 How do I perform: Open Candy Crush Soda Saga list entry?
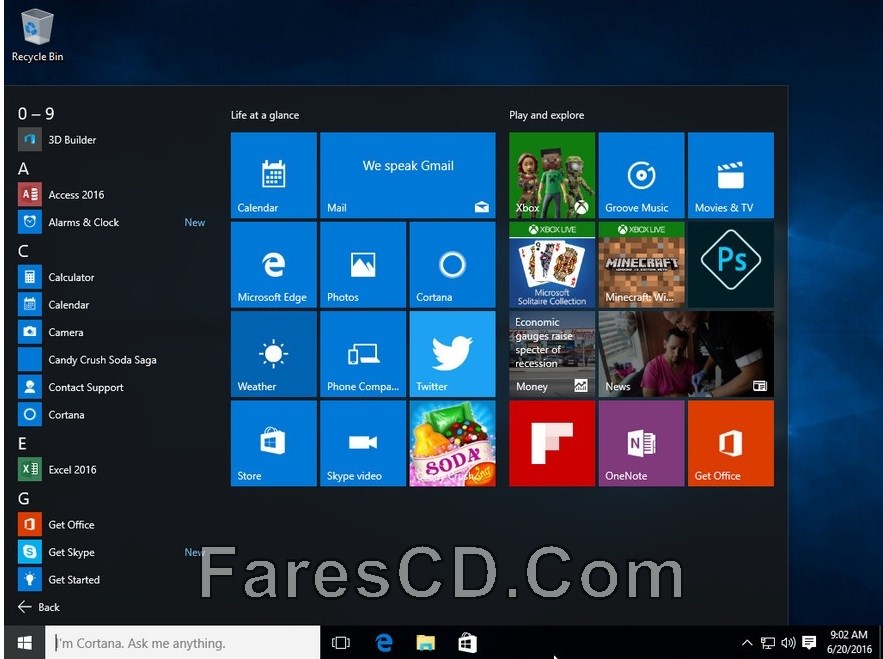click(x=113, y=359)
